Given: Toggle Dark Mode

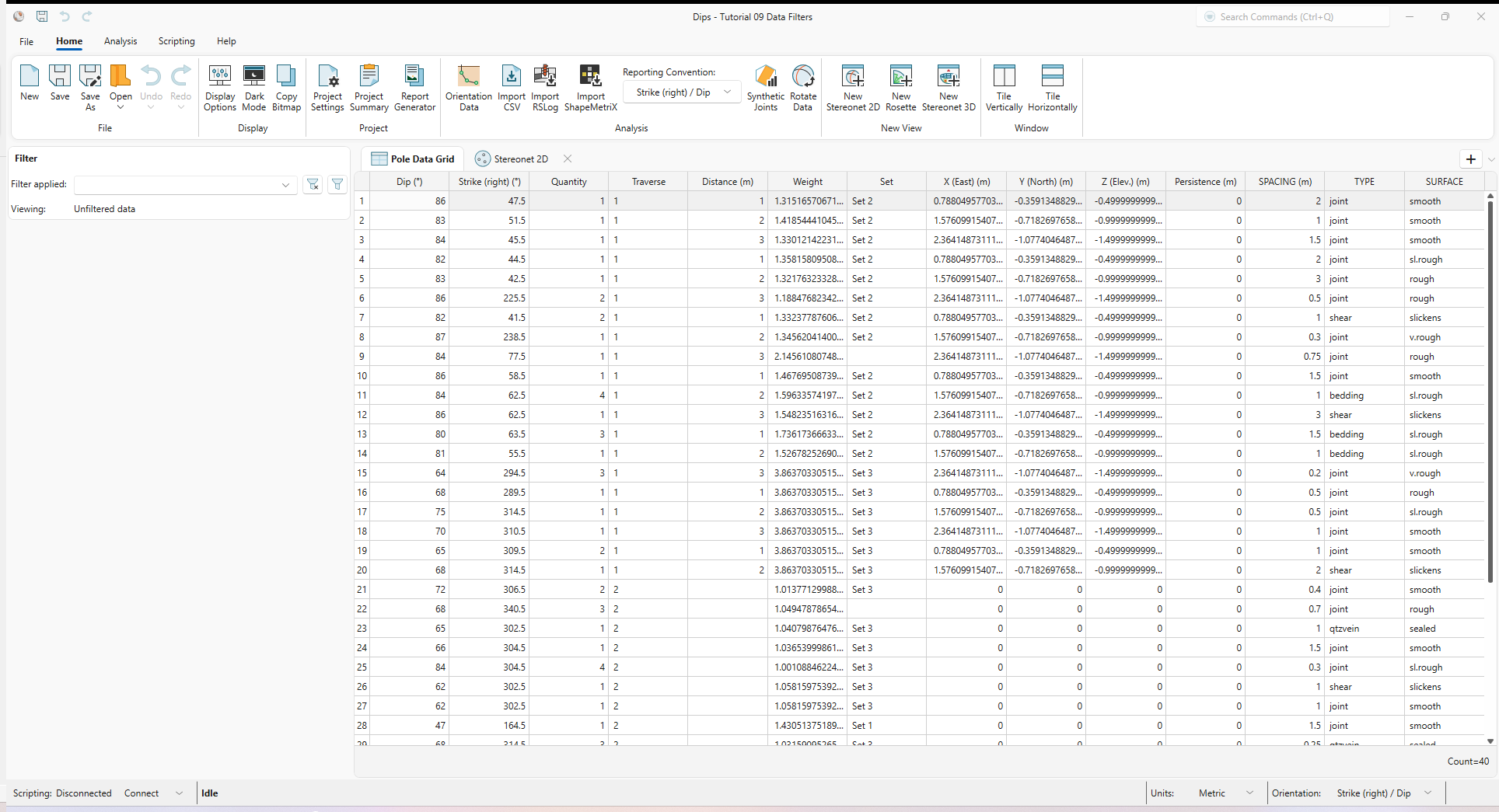Looking at the screenshot, I should click(254, 85).
